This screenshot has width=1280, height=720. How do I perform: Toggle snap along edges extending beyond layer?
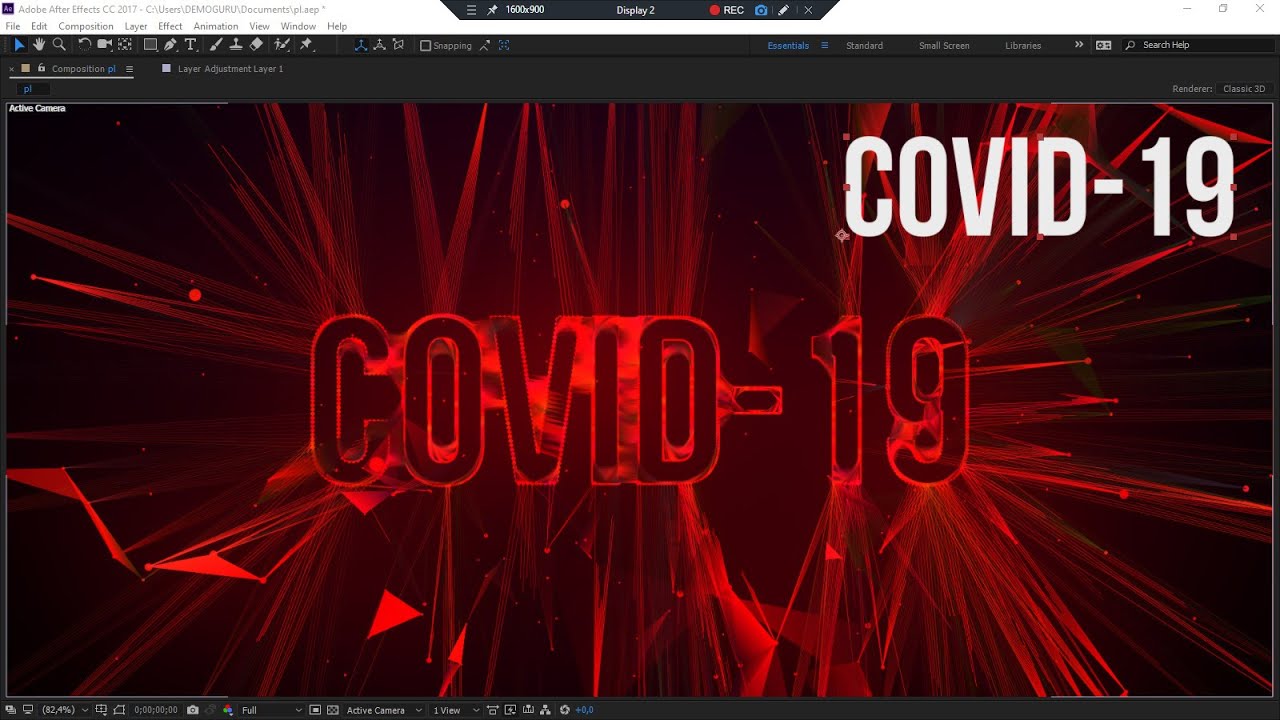click(485, 45)
